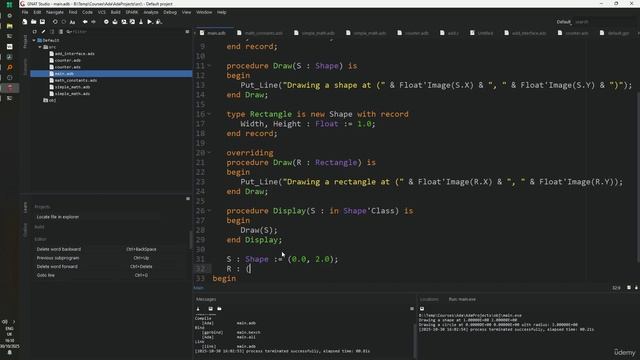Select the obj folder in project tree

click(x=50, y=100)
